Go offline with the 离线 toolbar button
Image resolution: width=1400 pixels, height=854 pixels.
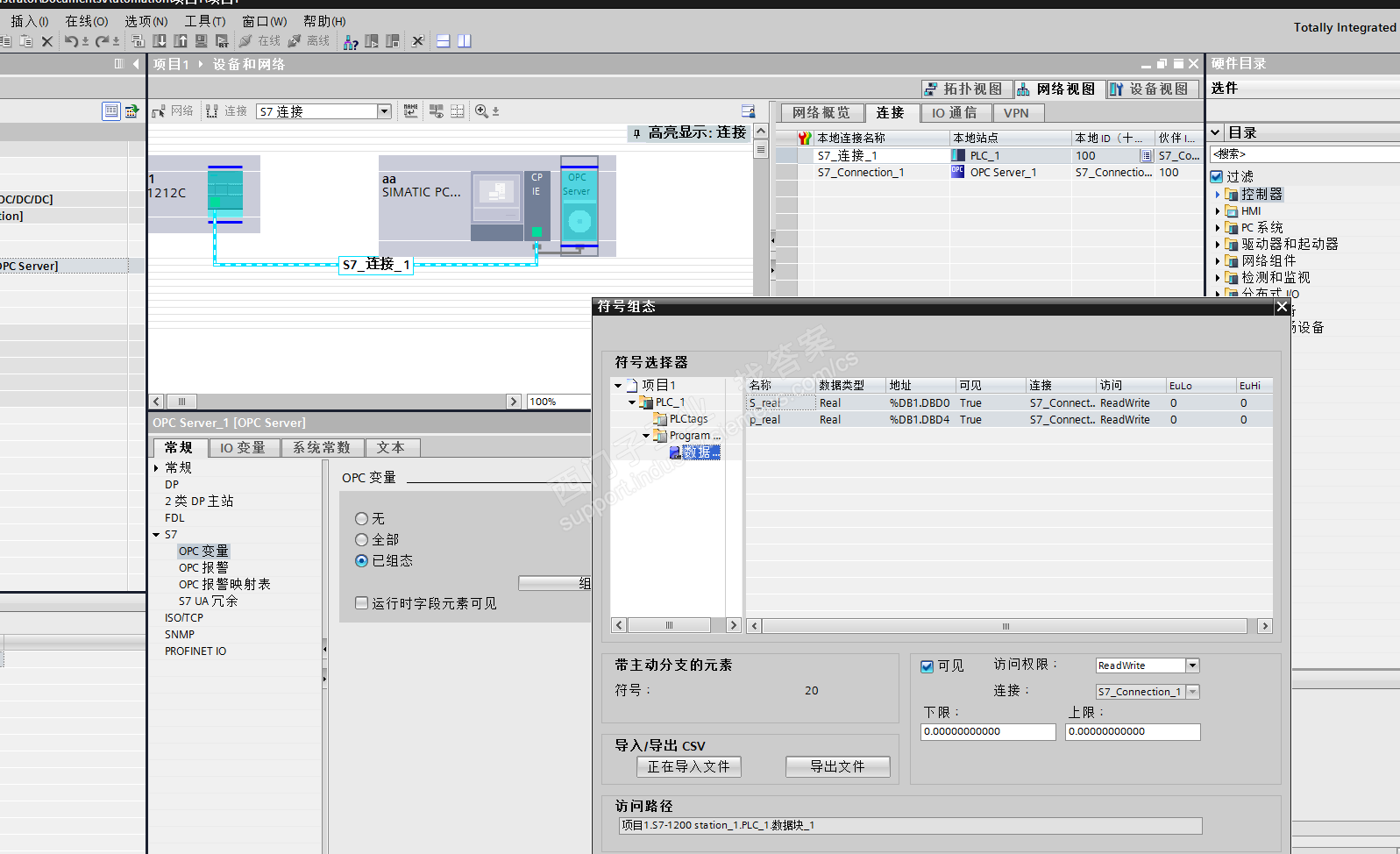(x=309, y=41)
